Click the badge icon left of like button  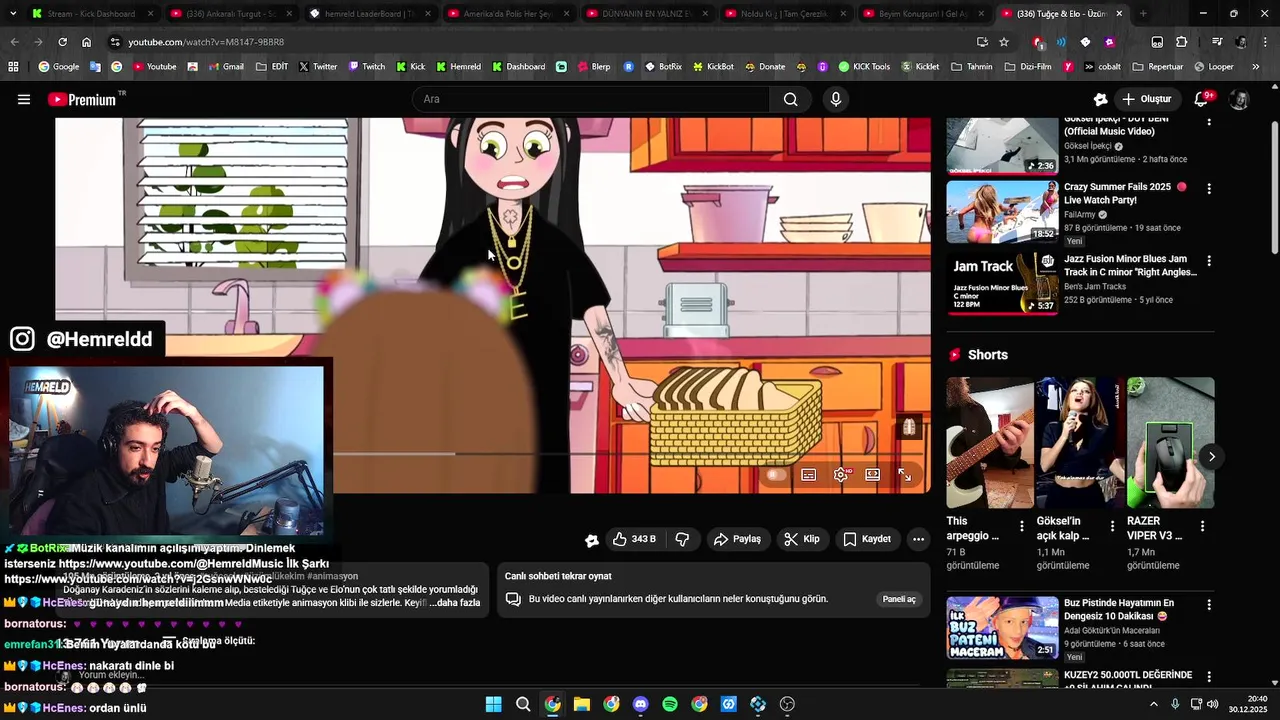(592, 540)
